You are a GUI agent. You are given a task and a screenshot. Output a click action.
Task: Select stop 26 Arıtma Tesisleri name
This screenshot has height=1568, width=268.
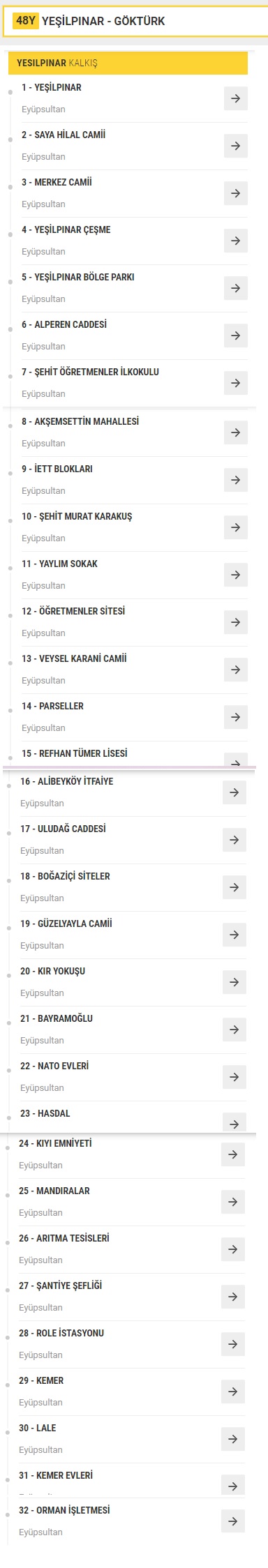64,1238
